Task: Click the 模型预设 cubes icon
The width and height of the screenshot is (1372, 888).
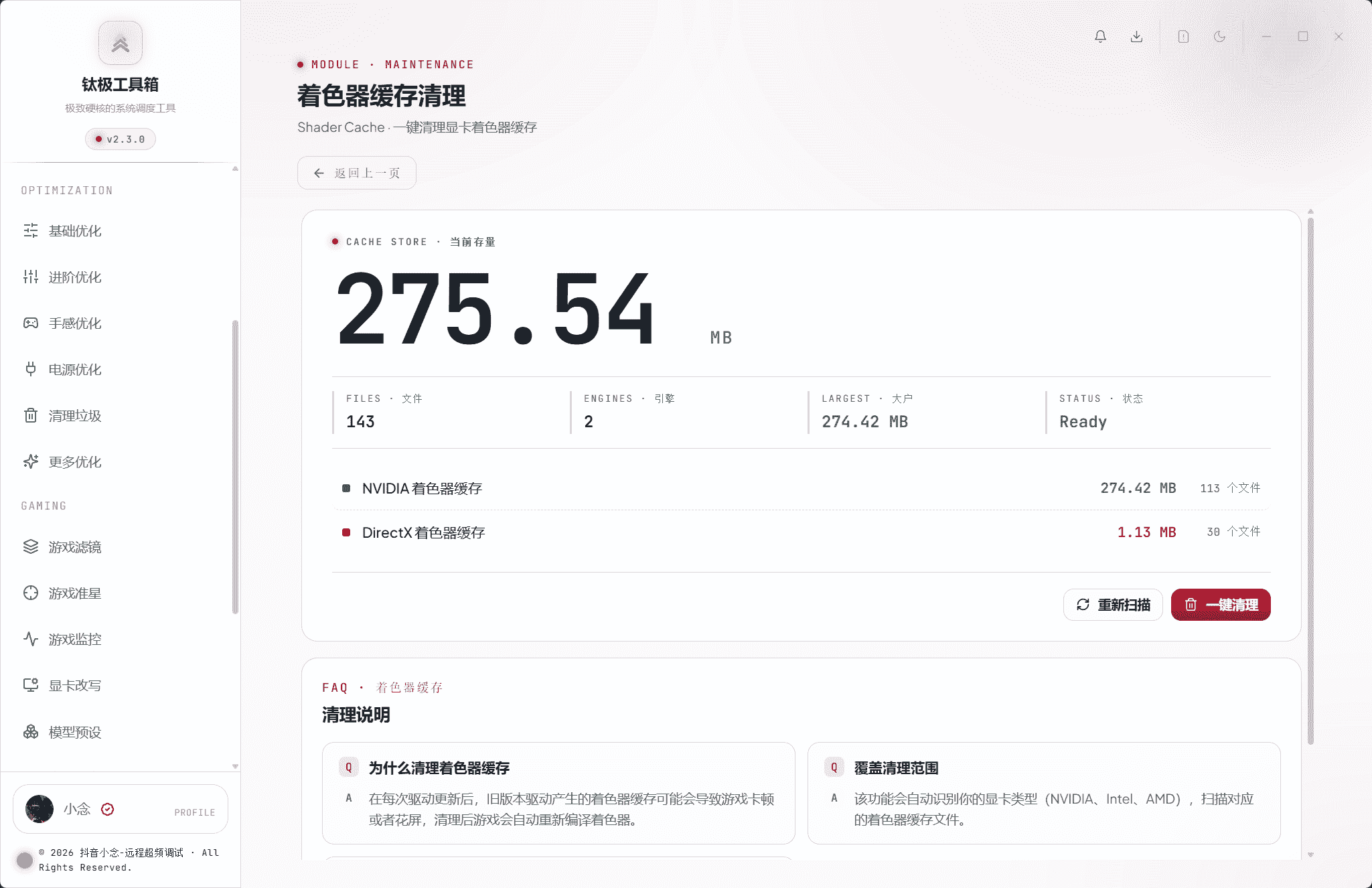Action: (31, 732)
